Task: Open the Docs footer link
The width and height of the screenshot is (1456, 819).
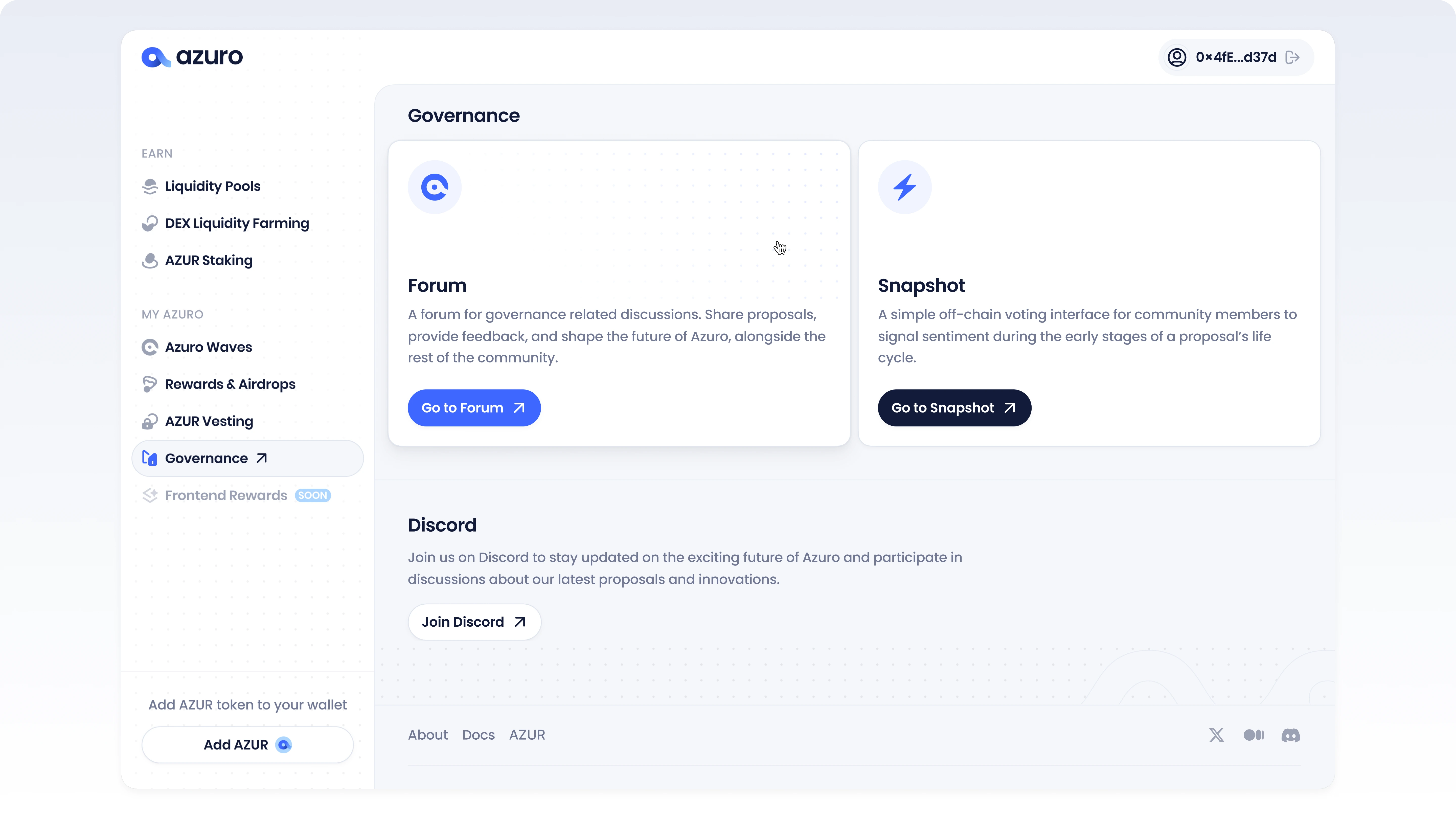Action: click(x=478, y=735)
